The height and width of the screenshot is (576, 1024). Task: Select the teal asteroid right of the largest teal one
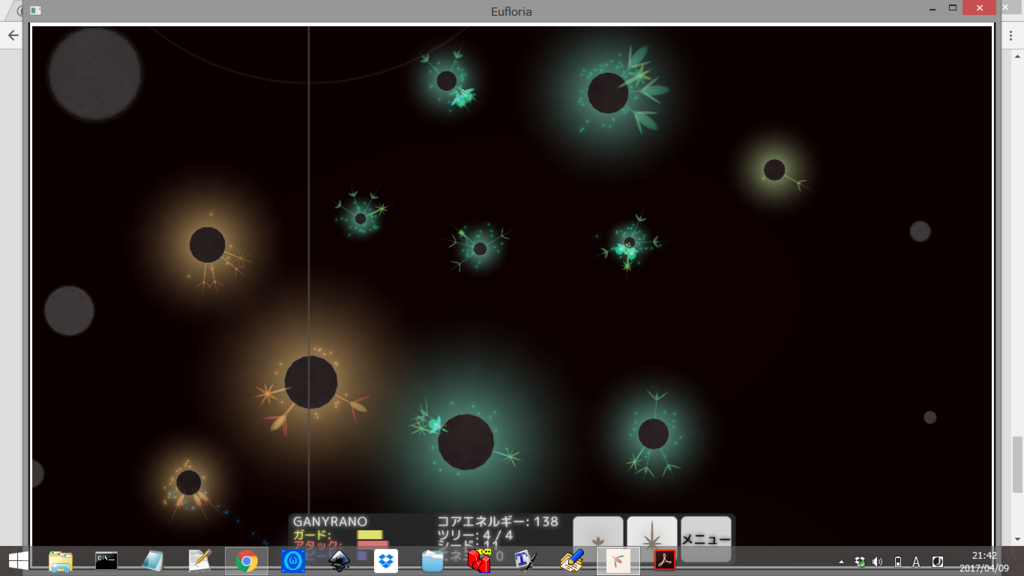[x=653, y=434]
